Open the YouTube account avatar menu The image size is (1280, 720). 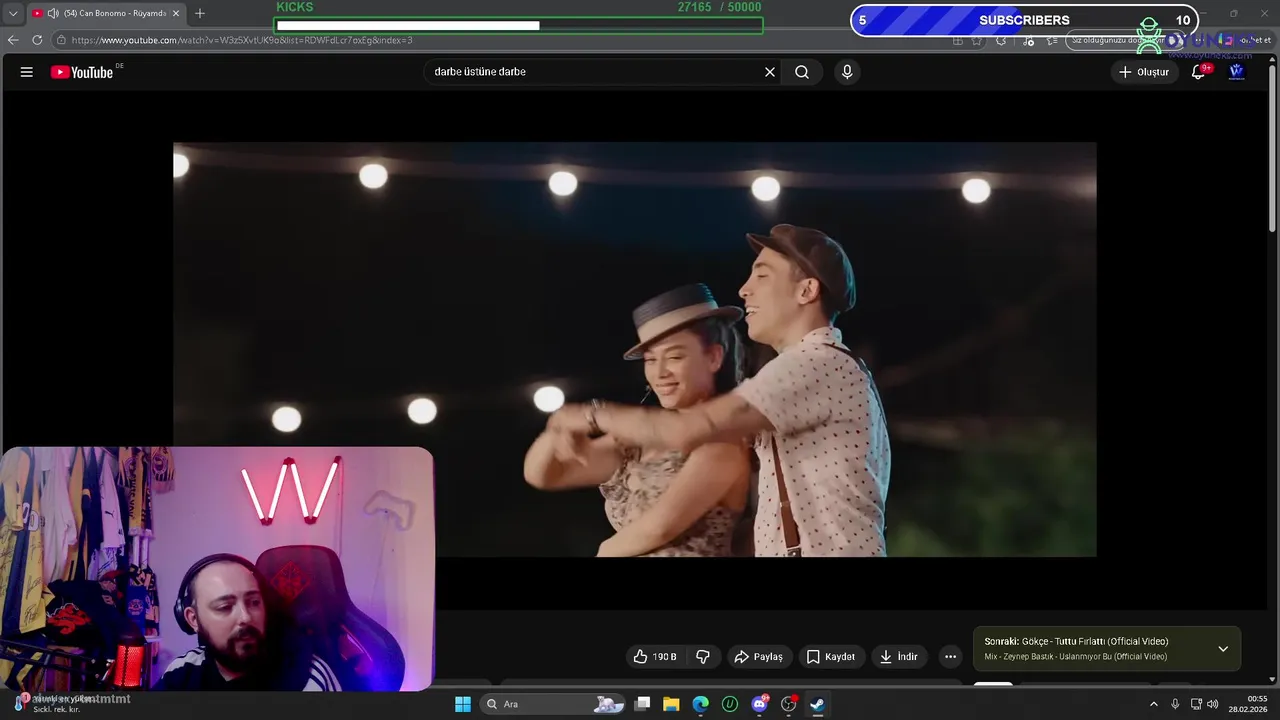(x=1236, y=72)
